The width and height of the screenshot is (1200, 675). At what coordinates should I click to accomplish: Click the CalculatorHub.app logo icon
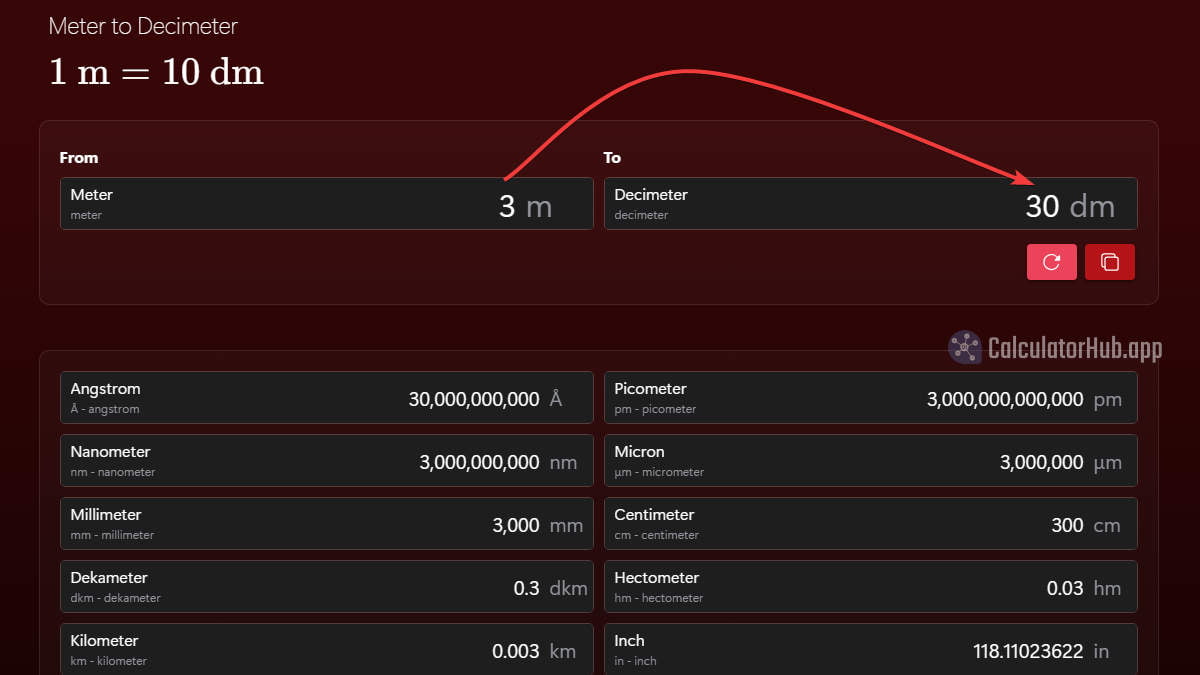point(963,348)
